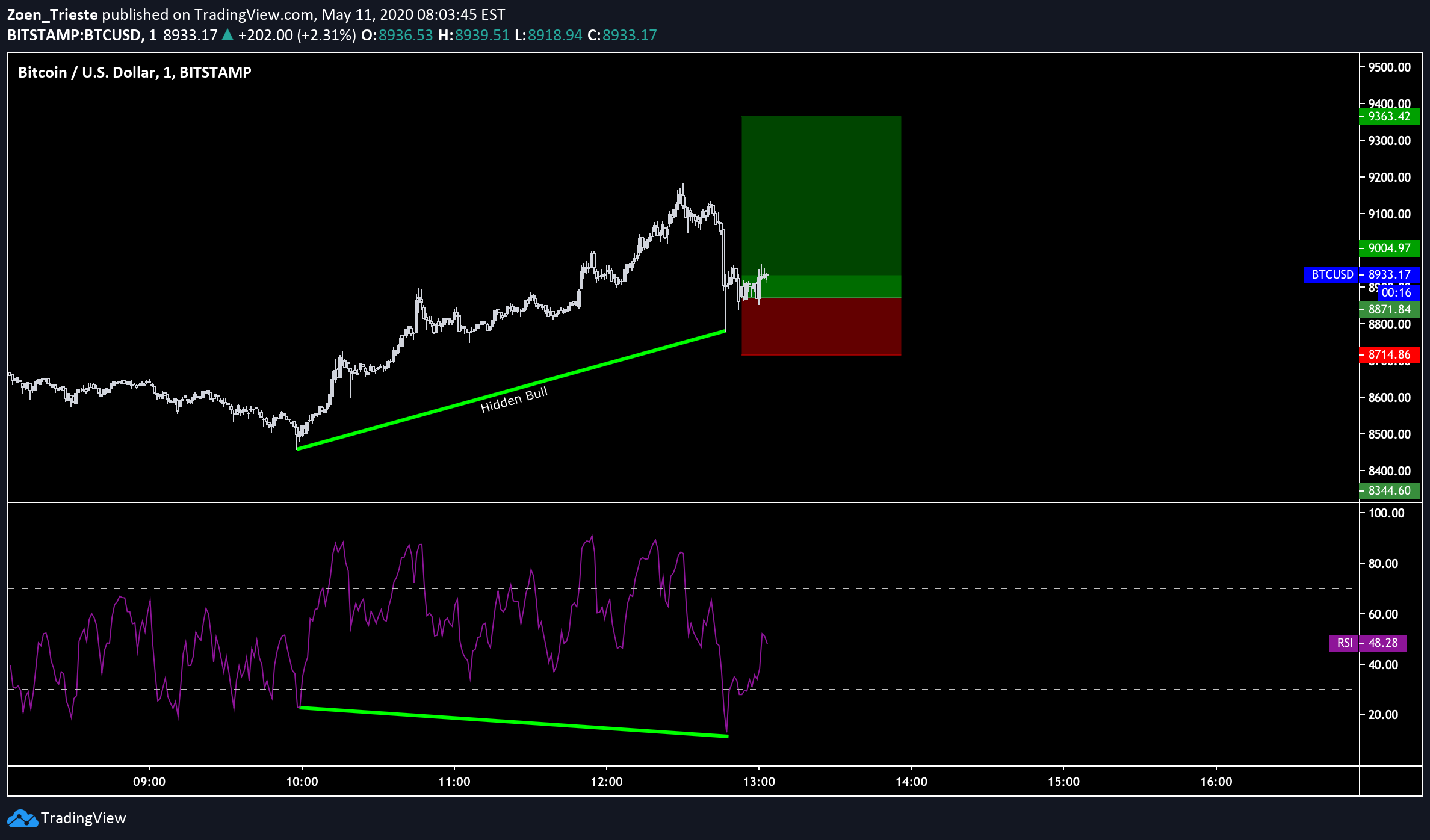Click the red 8714.86 stop price label
The width and height of the screenshot is (1430, 840).
tap(1390, 354)
